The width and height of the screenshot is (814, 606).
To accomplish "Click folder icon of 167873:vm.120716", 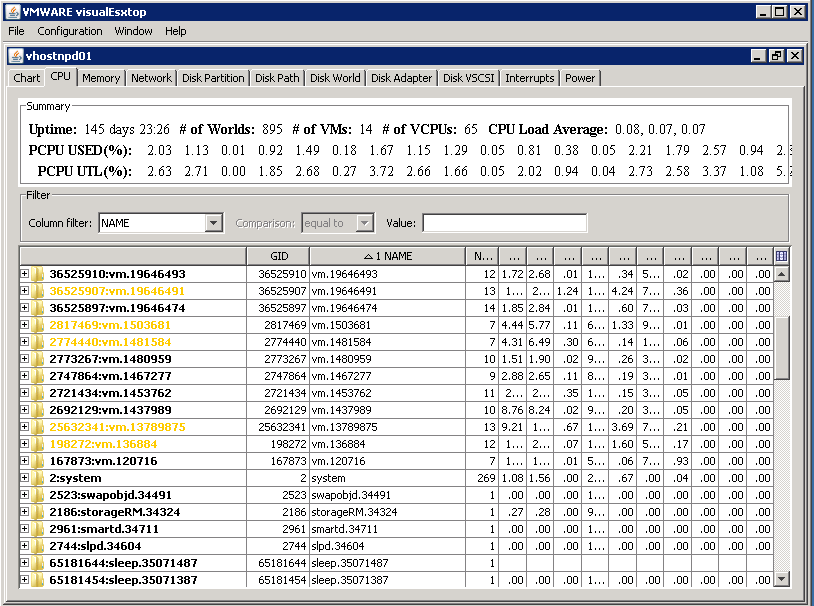I will tap(37, 461).
